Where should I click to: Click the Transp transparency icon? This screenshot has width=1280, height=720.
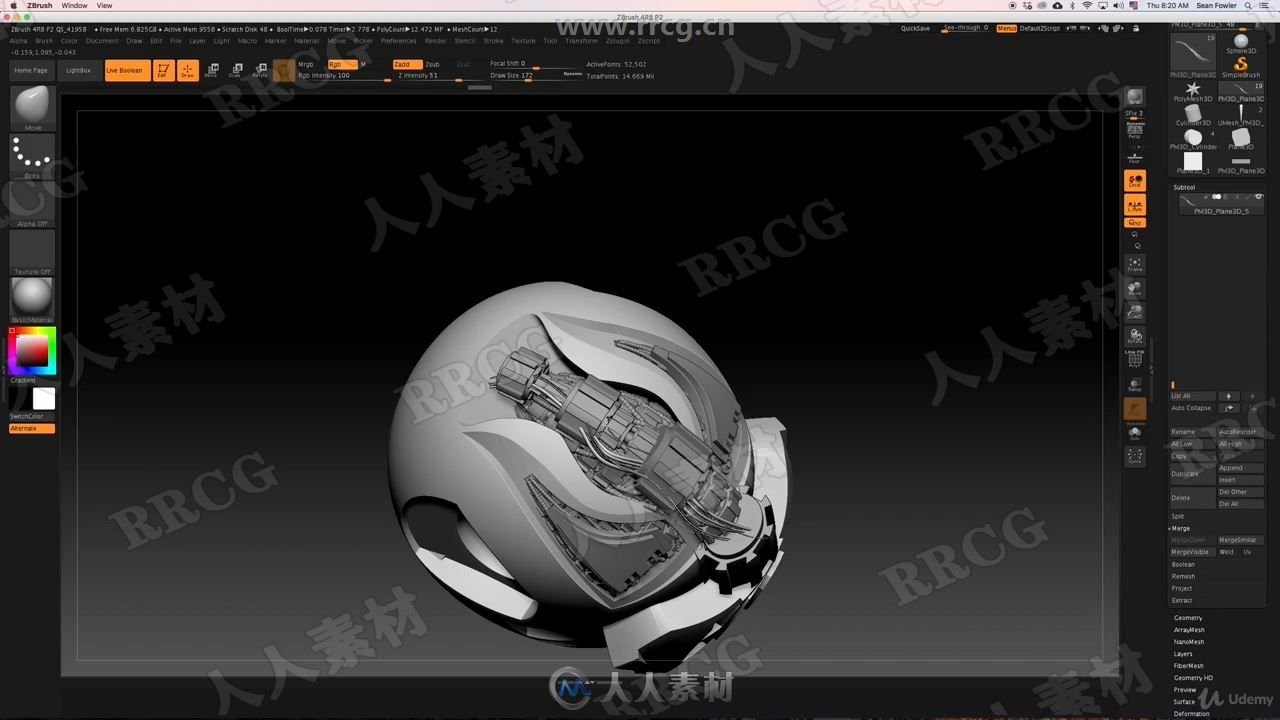(x=1135, y=385)
